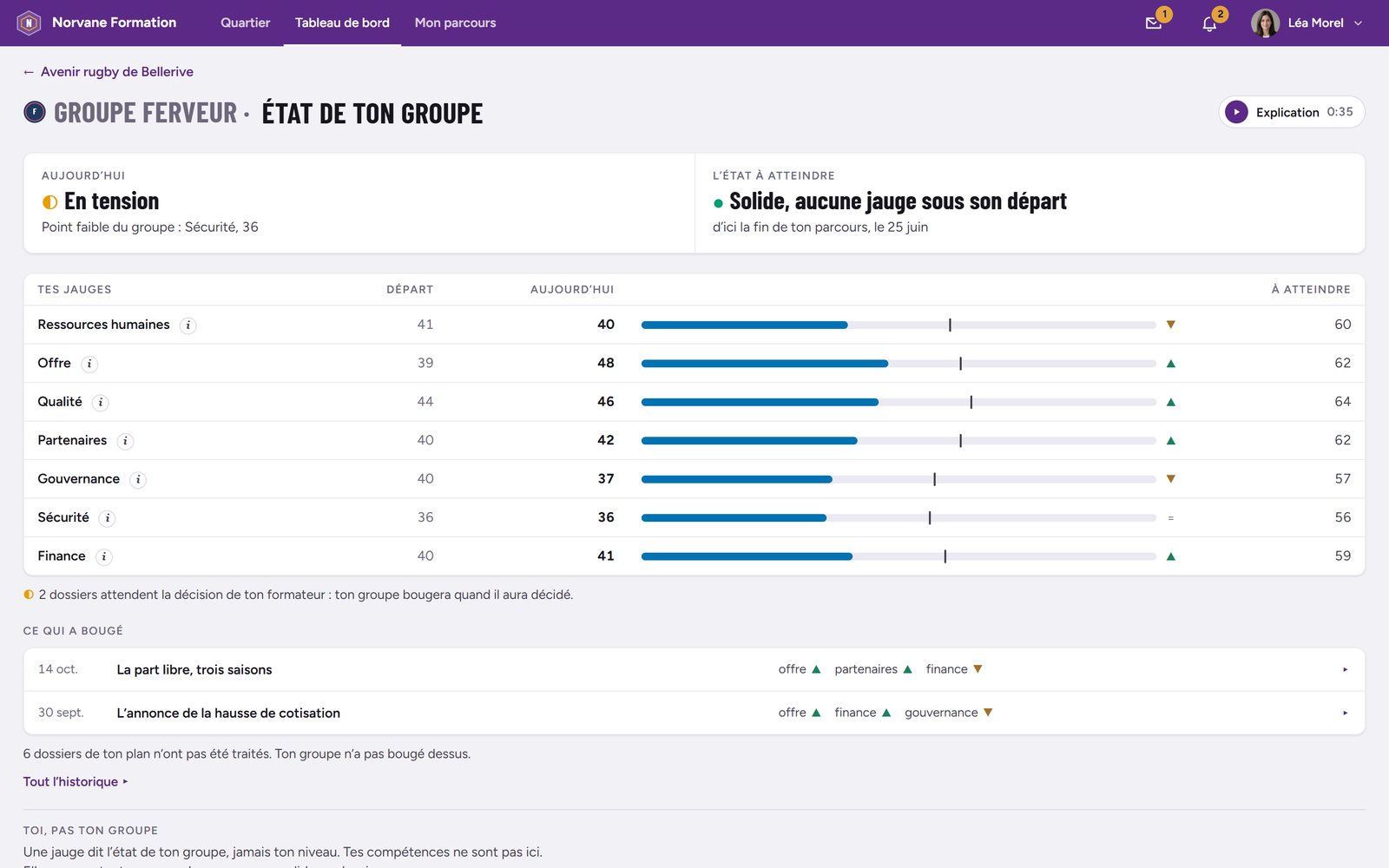Click the Groupe Ferveur badge icon
This screenshot has width=1389, height=868.
coord(35,112)
